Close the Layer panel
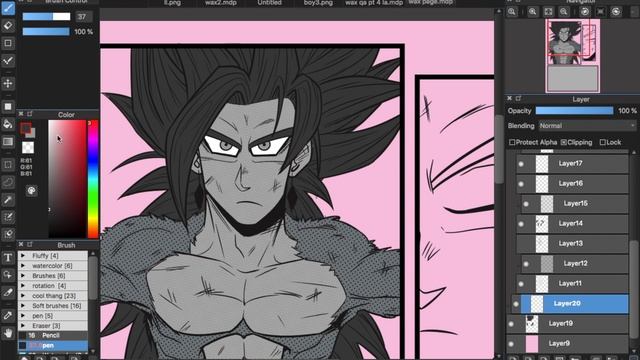Screen dimensions: 640x360 tap(509, 98)
